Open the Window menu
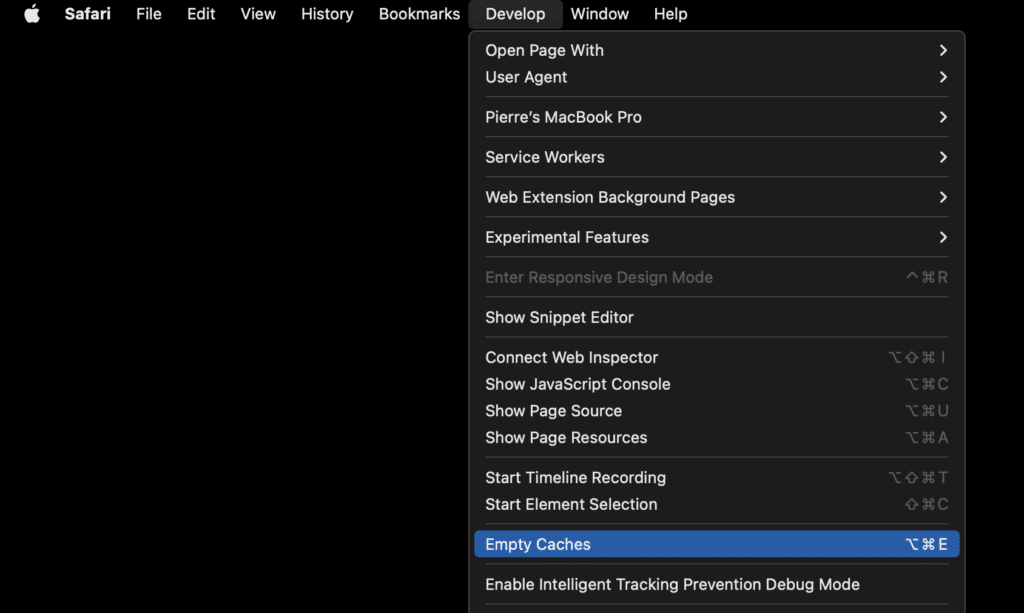This screenshot has width=1024, height=613. [600, 14]
